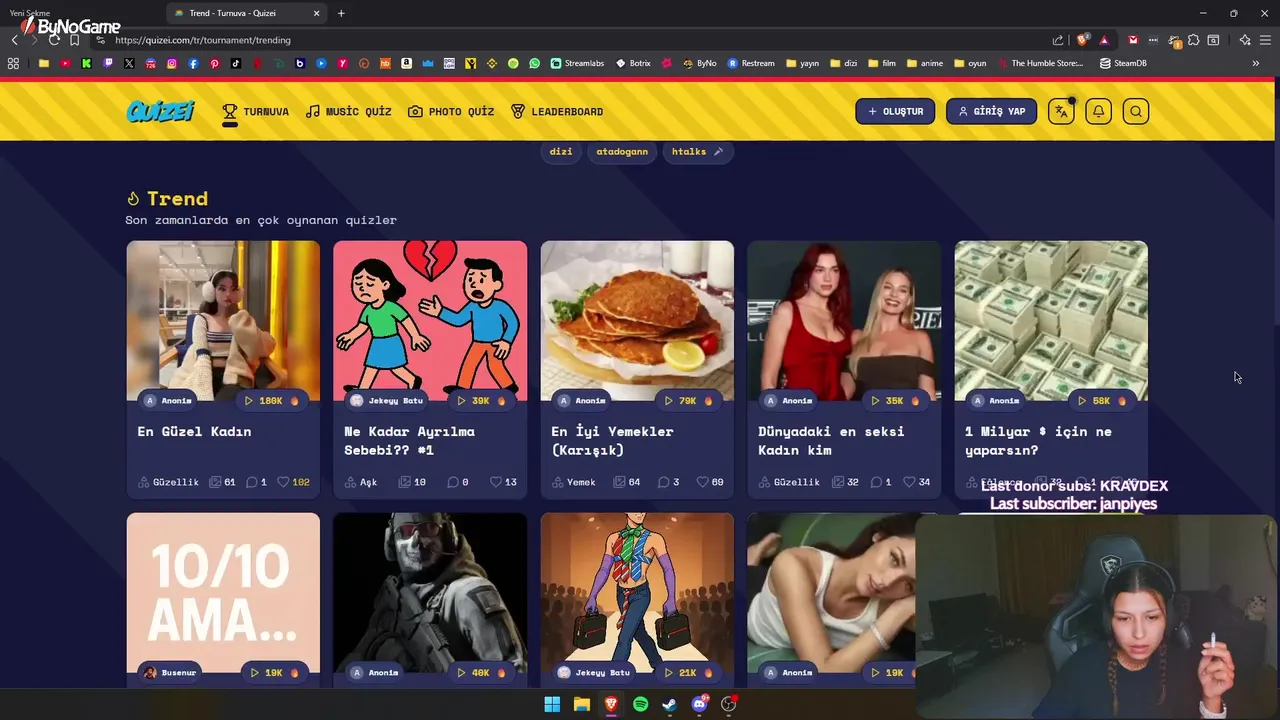Open the Instagram bookmark icon
The height and width of the screenshot is (720, 1280).
coord(172,63)
